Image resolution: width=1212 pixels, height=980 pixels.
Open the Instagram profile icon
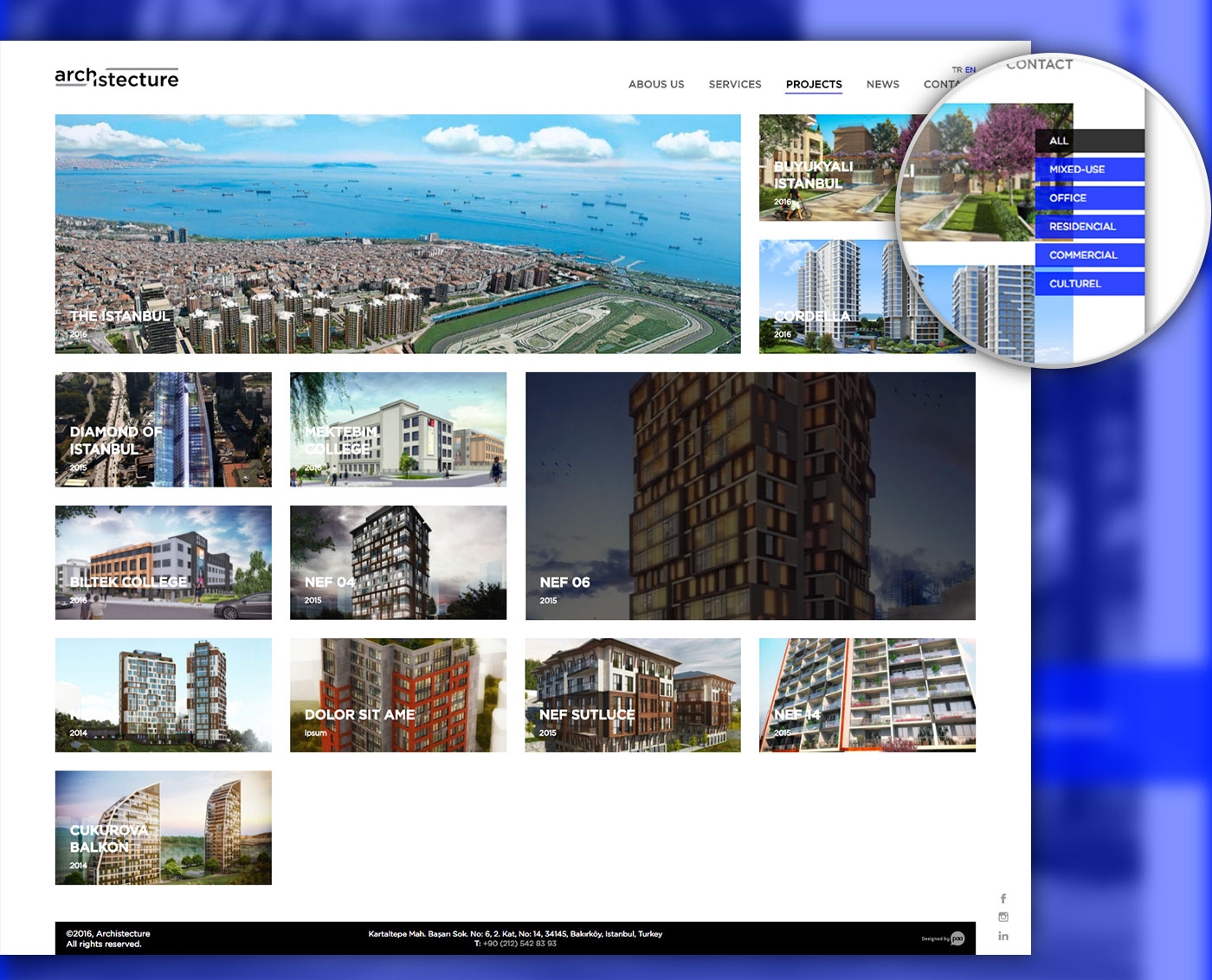coord(1003,918)
